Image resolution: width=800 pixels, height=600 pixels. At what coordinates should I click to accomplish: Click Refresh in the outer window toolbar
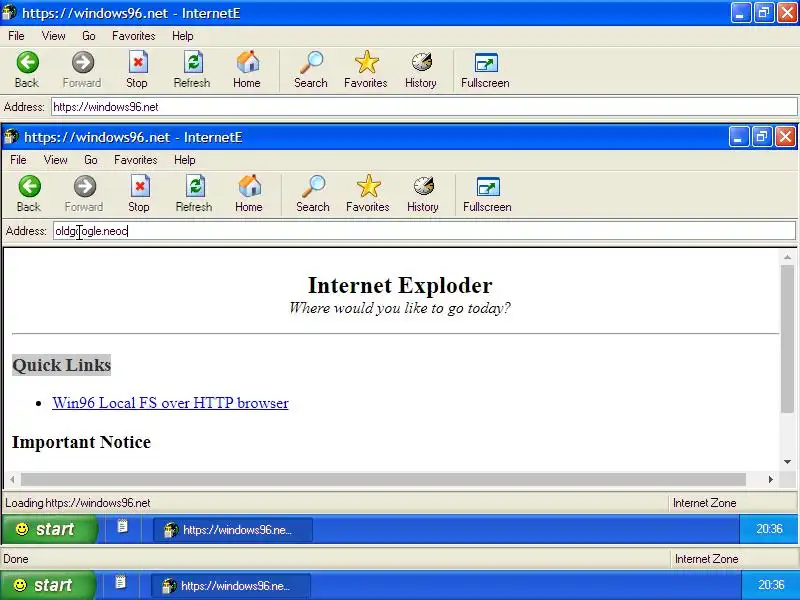tap(192, 70)
